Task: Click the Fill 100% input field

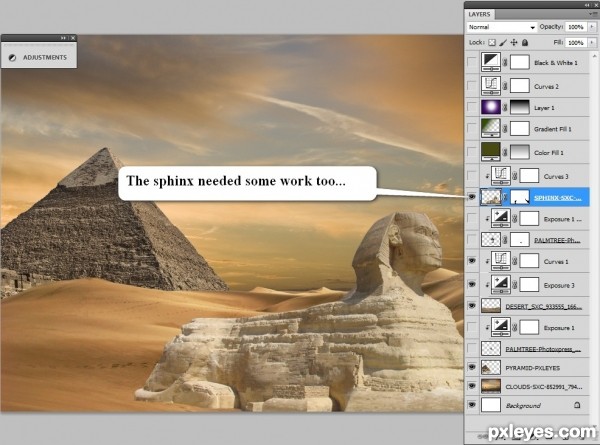Action: 576,42
